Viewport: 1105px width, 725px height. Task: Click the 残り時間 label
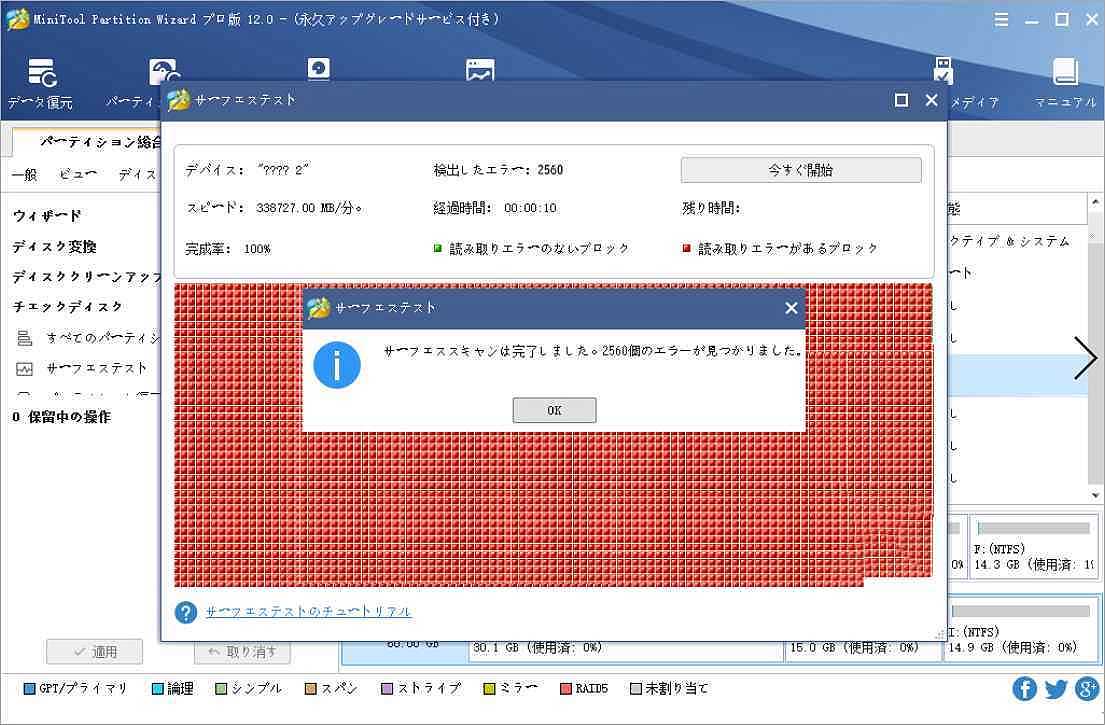coord(712,209)
